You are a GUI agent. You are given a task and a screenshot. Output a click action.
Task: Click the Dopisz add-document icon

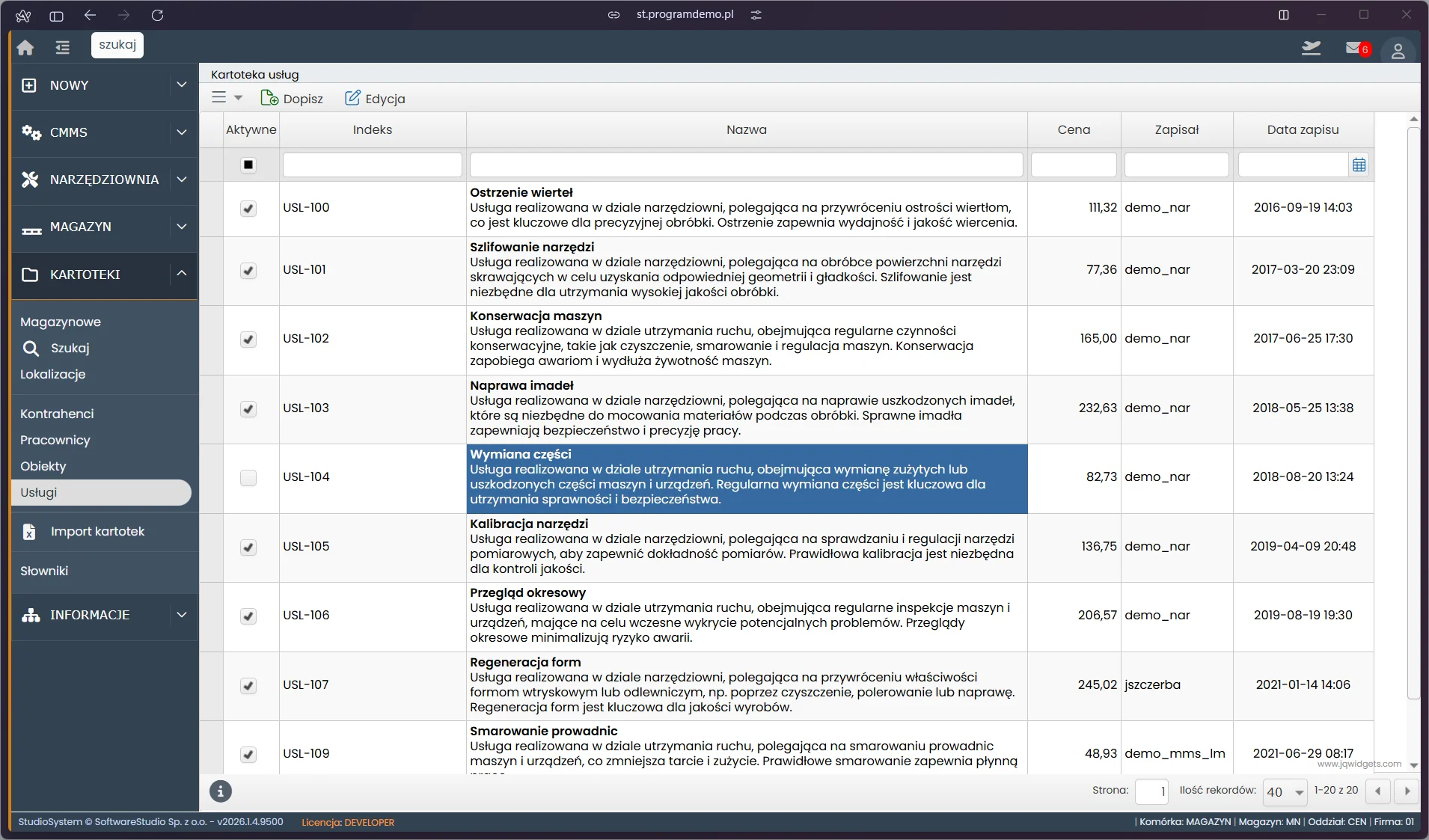[x=269, y=98]
